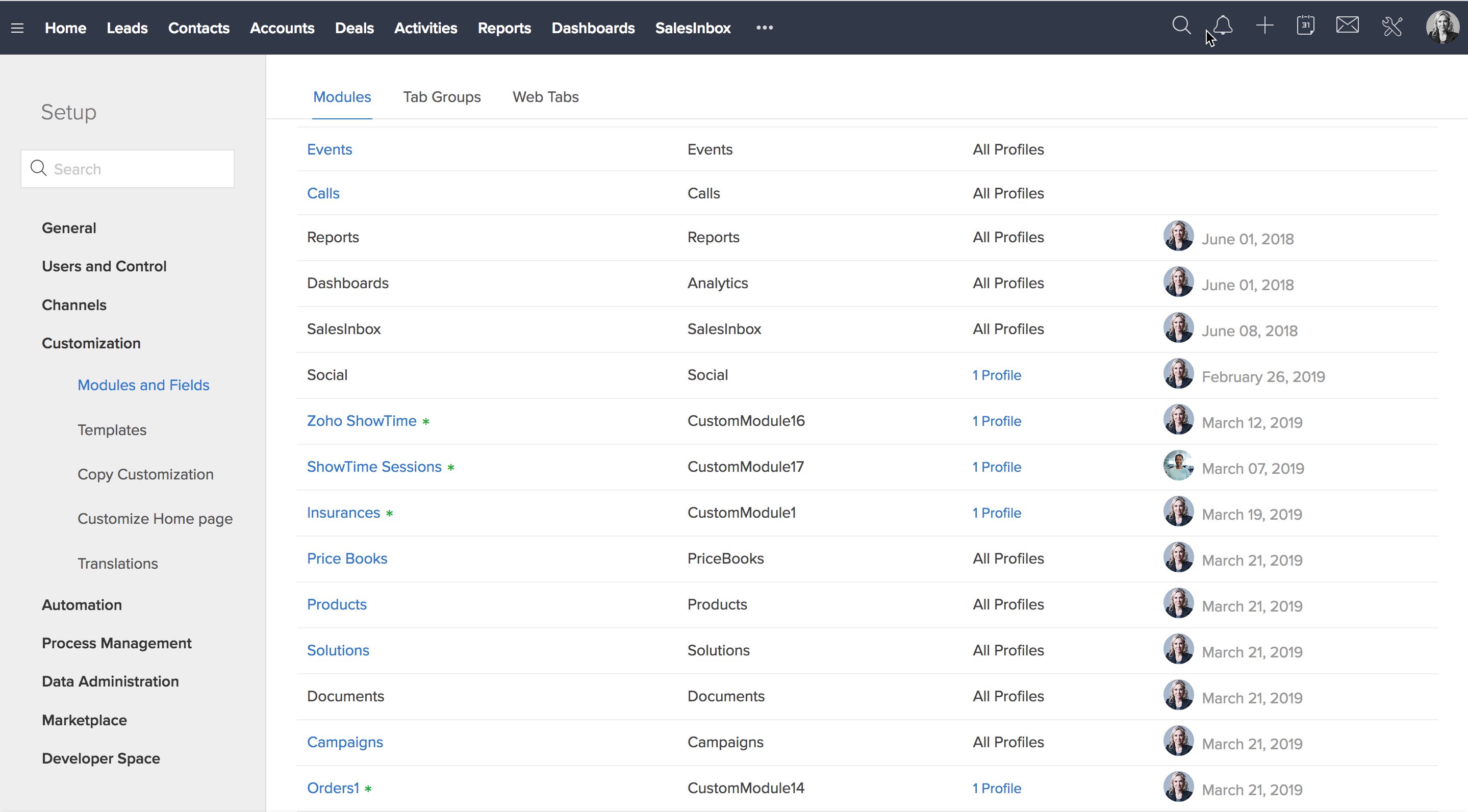Open notifications bell icon
The height and width of the screenshot is (812, 1468).
1223,26
